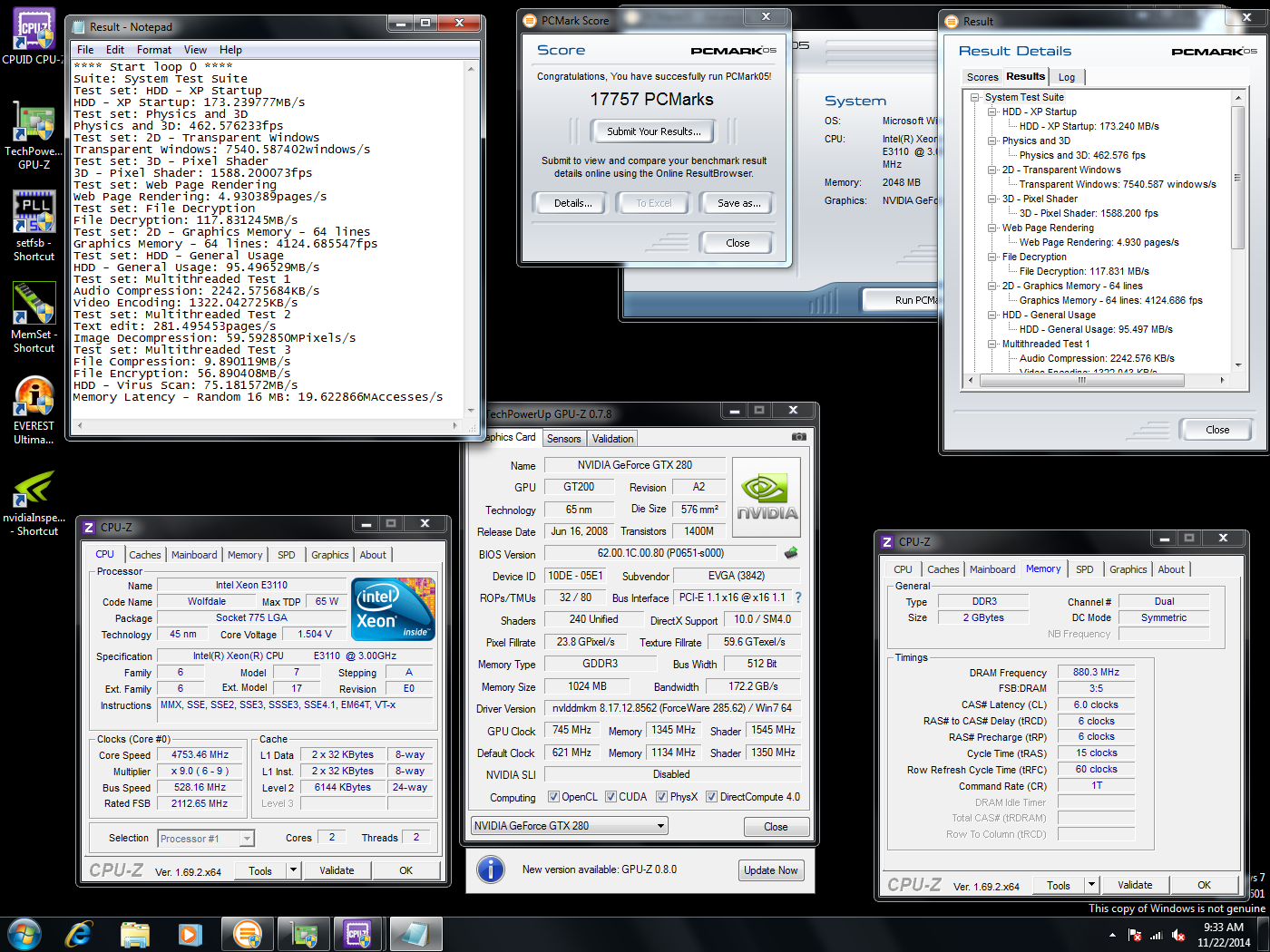Open the Caches tab in left CPU-Z
This screenshot has width=1270, height=952.
pos(144,555)
